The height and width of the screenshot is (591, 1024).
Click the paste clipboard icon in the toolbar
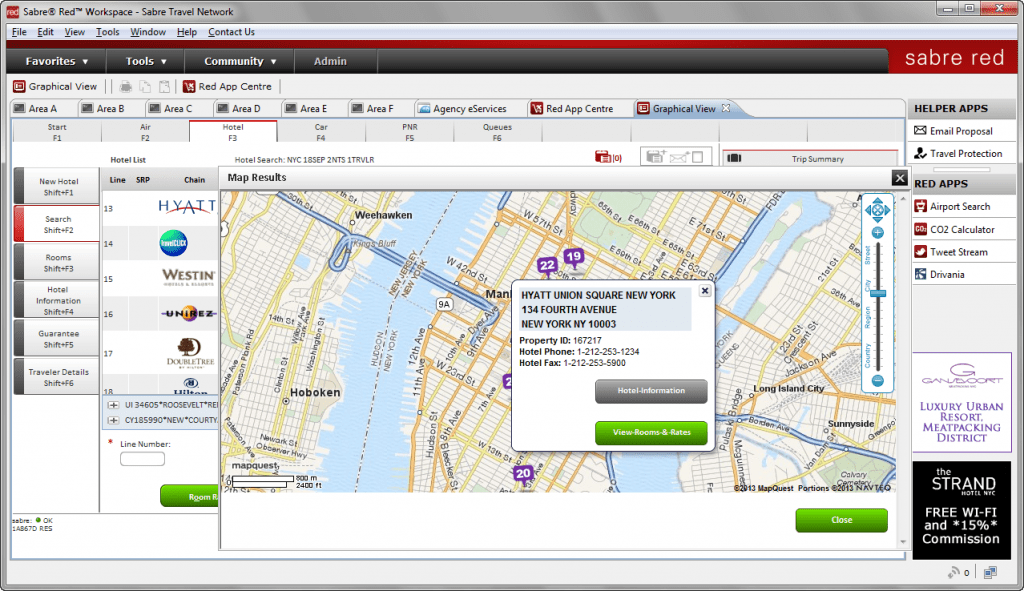point(165,86)
